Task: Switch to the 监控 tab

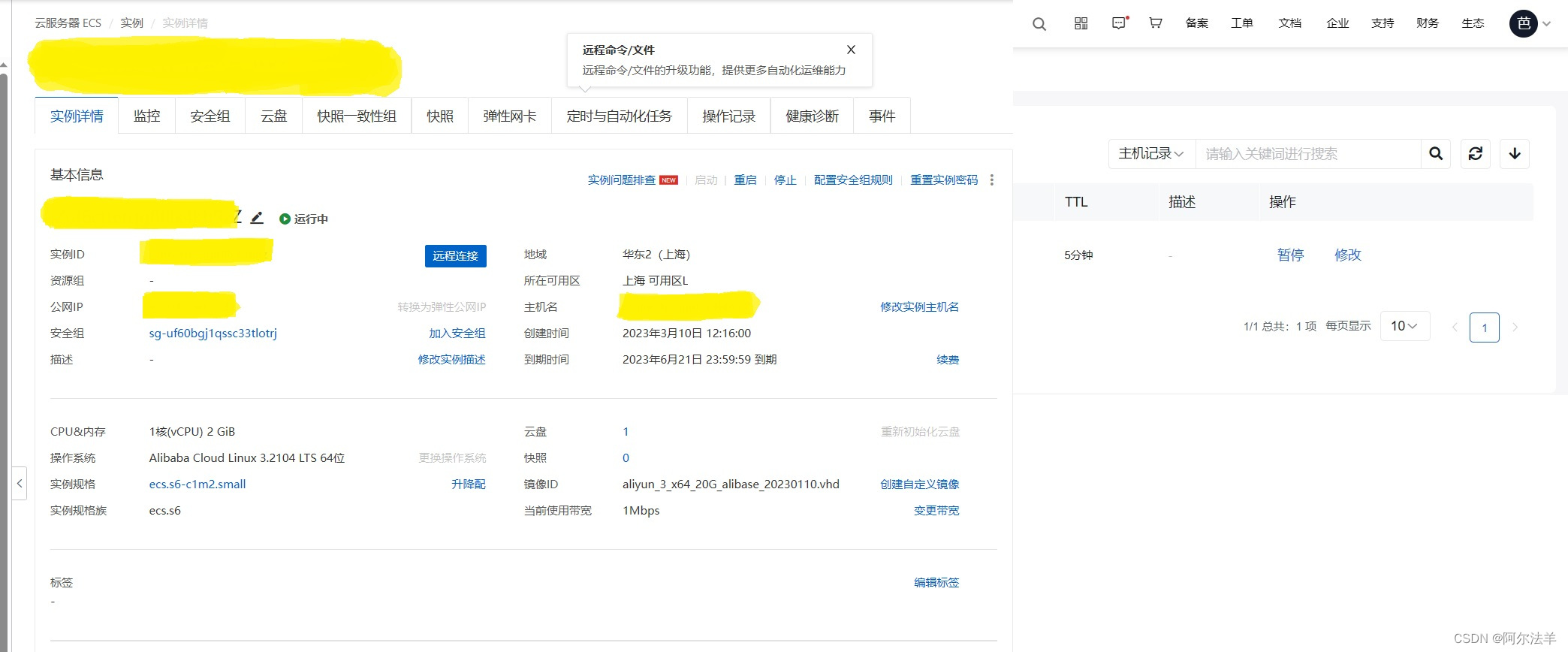Action: pos(147,116)
